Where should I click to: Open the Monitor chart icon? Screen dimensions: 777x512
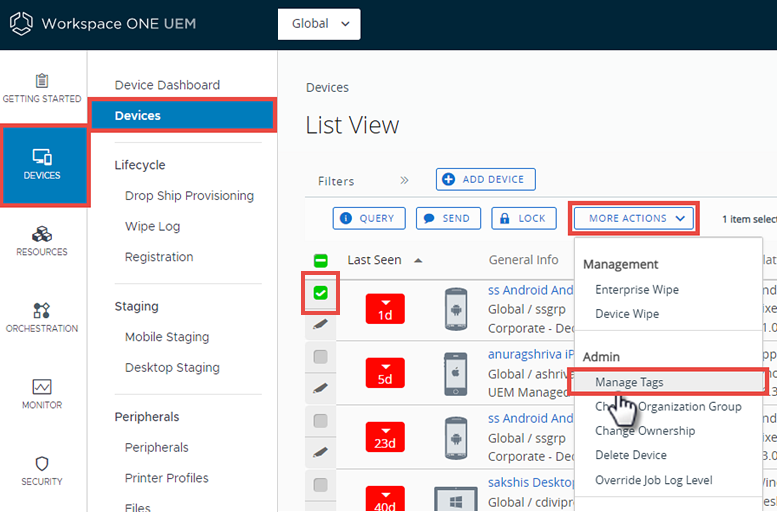pyautogui.click(x=42, y=387)
